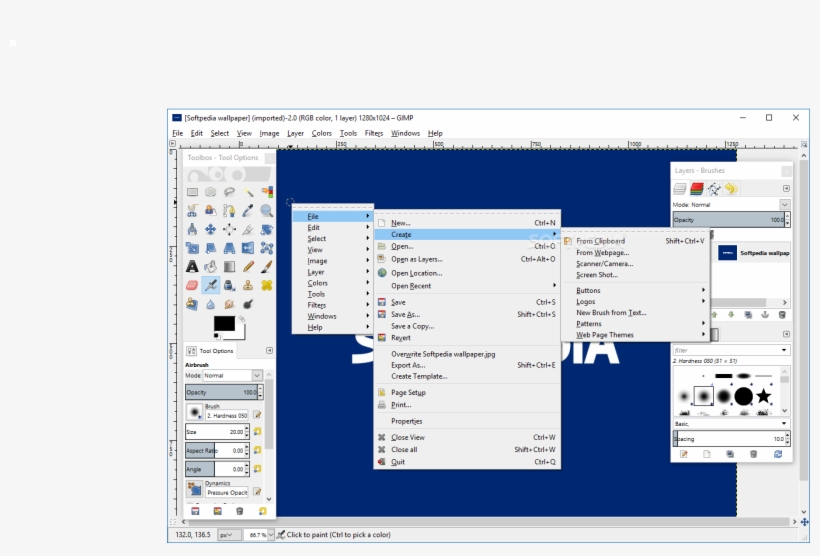Select the Dodge/Burn tool
The width and height of the screenshot is (820, 556).
click(x=248, y=304)
